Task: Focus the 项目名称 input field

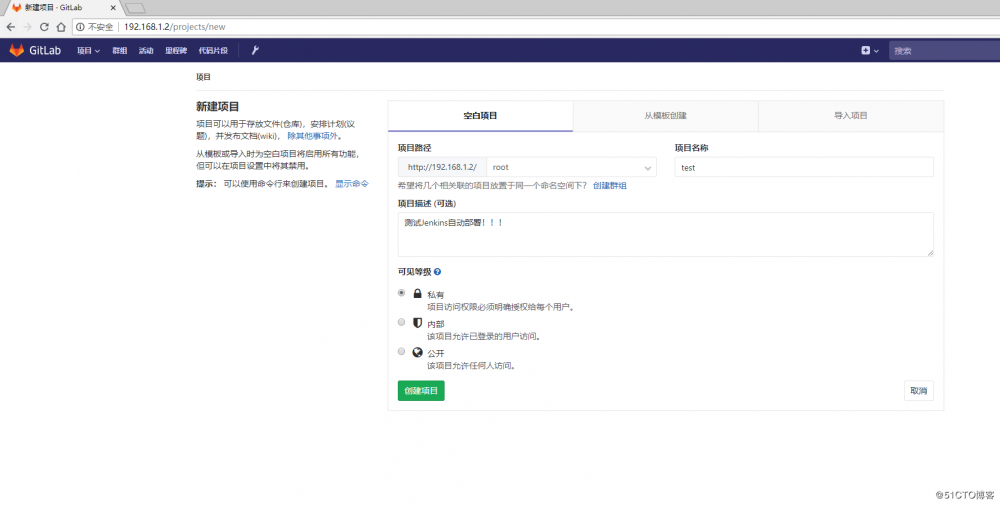Action: 804,167
